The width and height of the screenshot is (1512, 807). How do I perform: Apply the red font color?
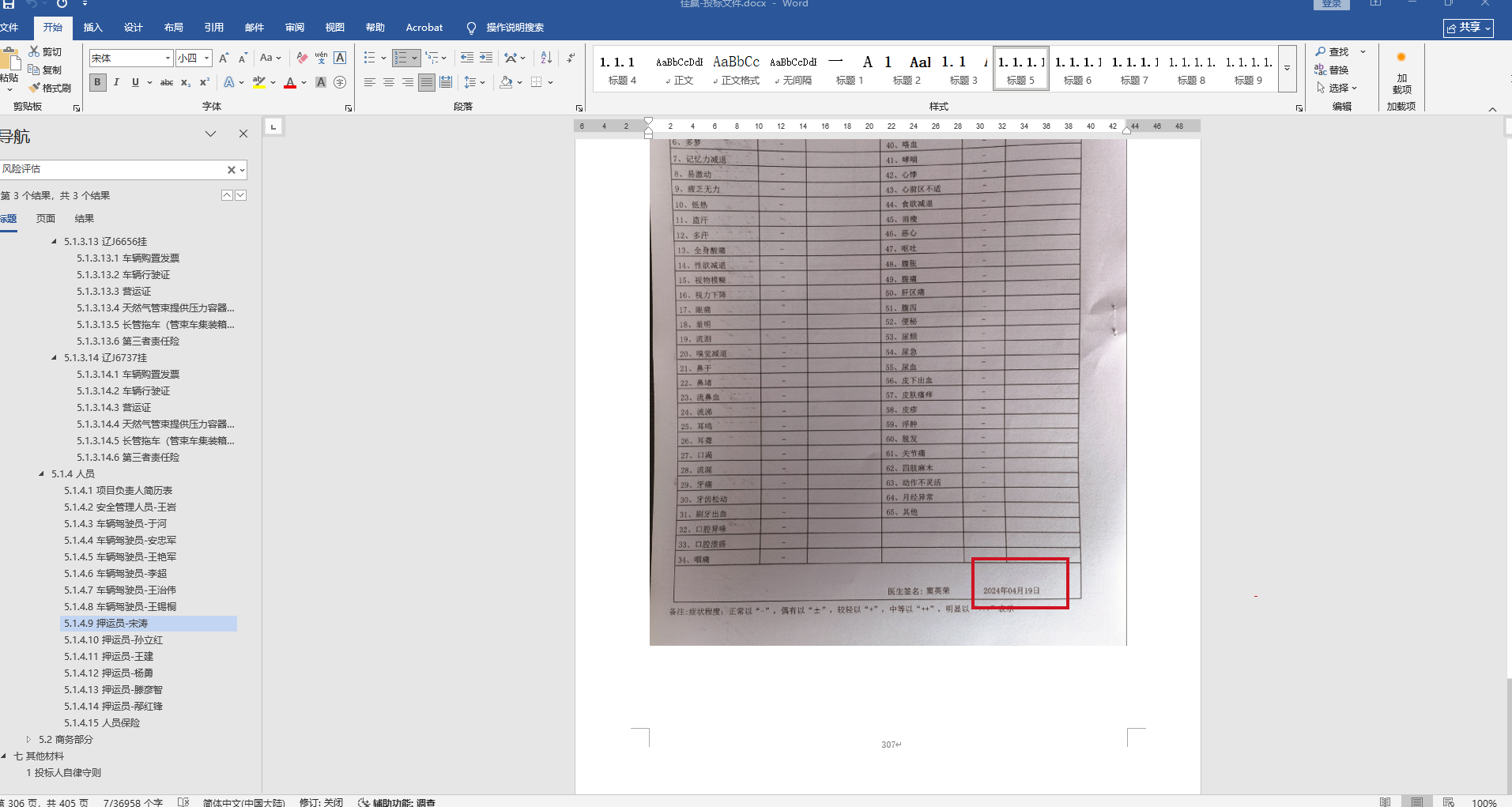[x=290, y=82]
